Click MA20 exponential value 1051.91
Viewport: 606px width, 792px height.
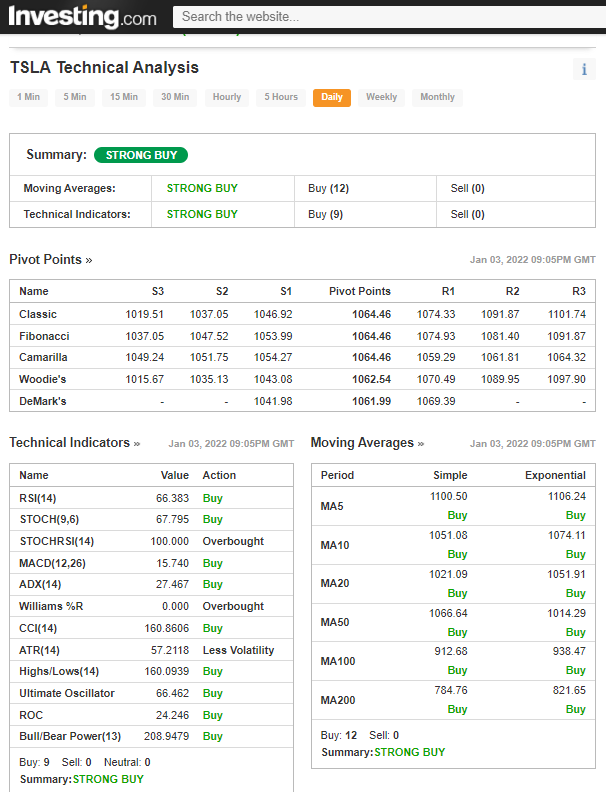[x=567, y=574]
